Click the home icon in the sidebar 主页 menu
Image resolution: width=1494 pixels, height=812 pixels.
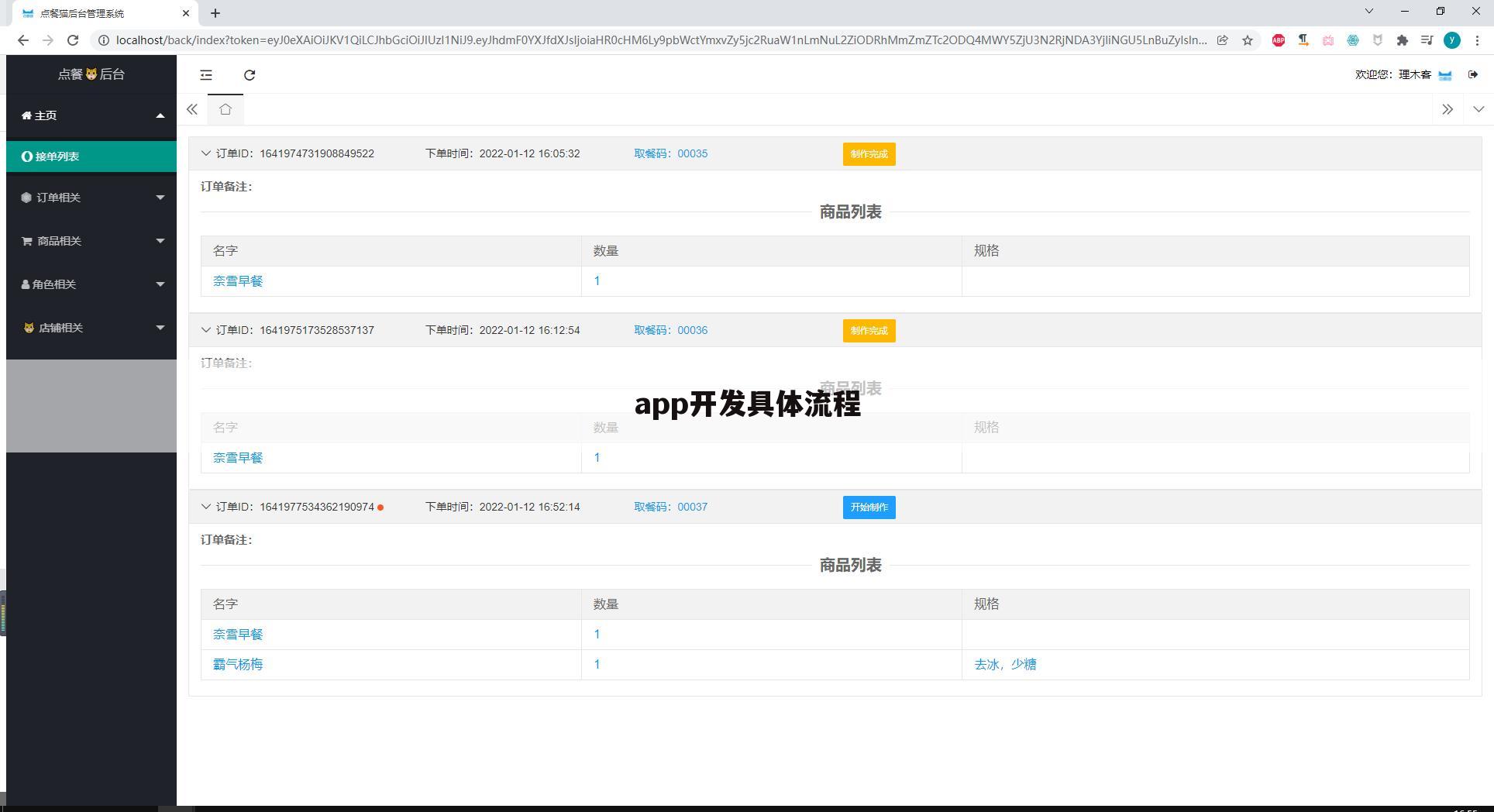coord(26,115)
